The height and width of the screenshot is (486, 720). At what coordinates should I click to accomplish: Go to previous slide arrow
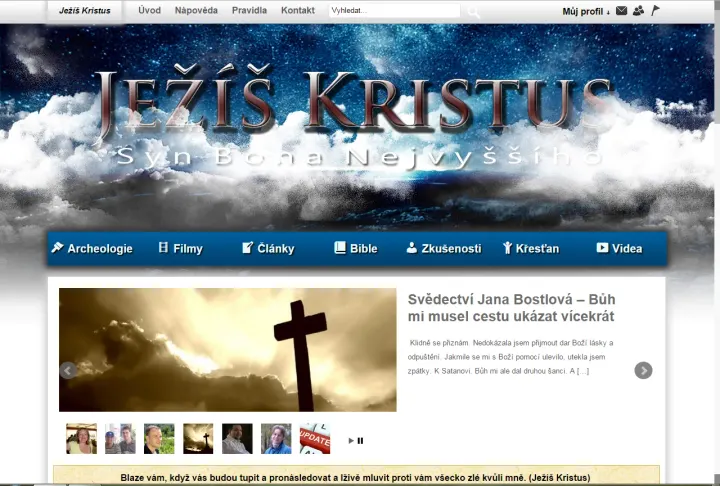[x=68, y=370]
